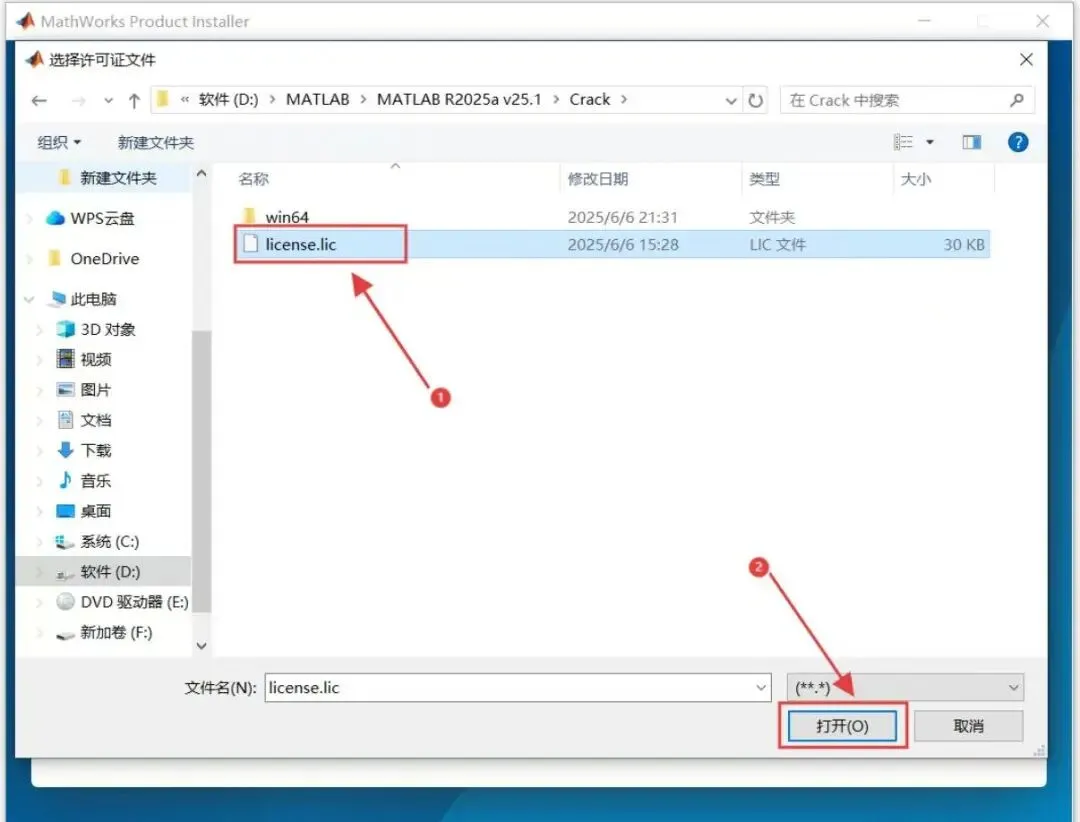This screenshot has width=1080, height=822.
Task: Open the file name combo box dropdown
Action: [x=760, y=688]
